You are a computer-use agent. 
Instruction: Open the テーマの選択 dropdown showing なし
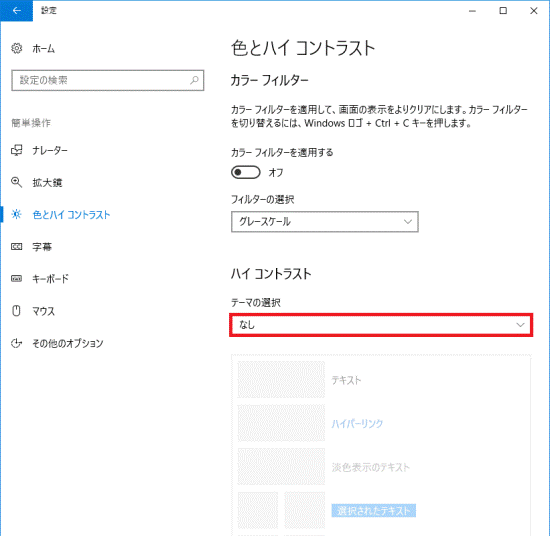point(381,325)
